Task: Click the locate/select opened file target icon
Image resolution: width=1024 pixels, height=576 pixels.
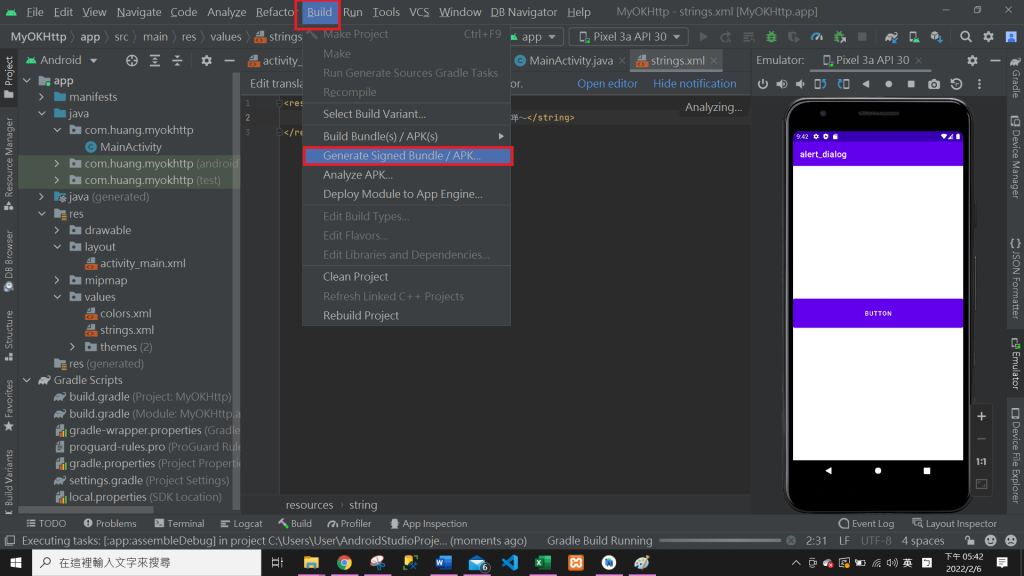Action: click(132, 60)
